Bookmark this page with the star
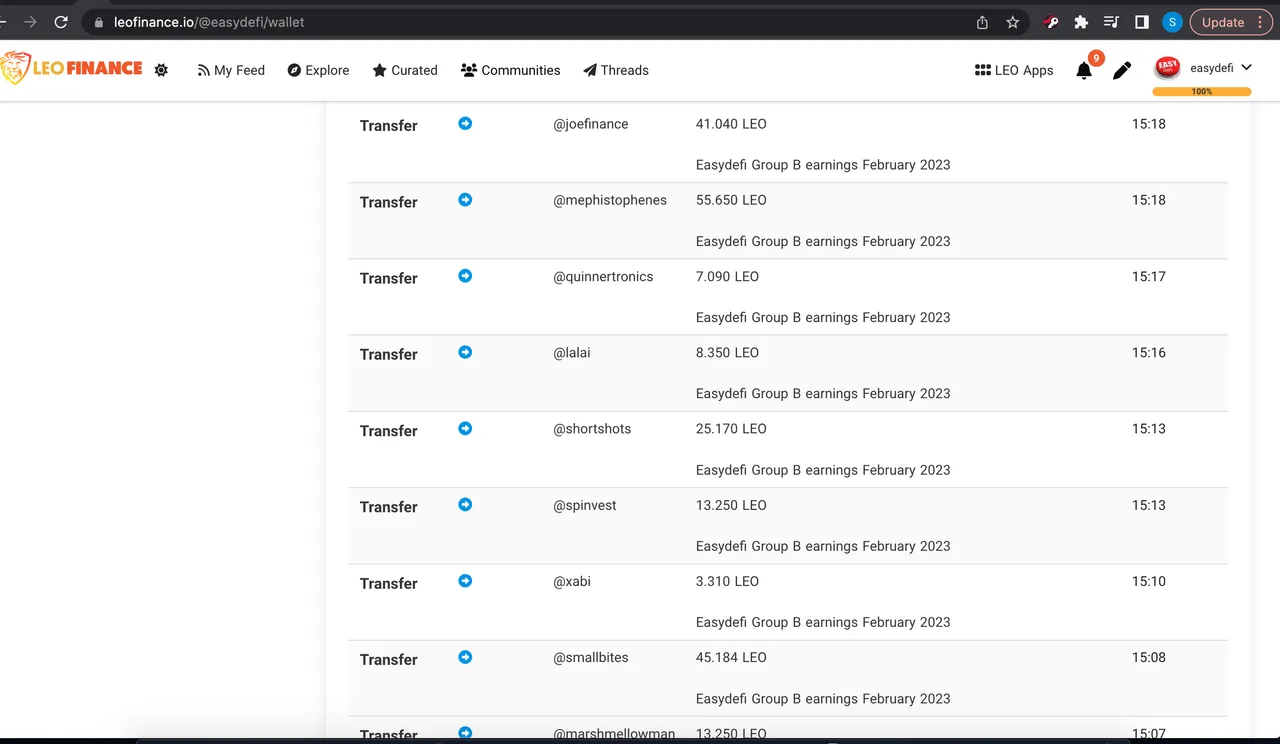The width and height of the screenshot is (1280, 744). (x=1013, y=22)
